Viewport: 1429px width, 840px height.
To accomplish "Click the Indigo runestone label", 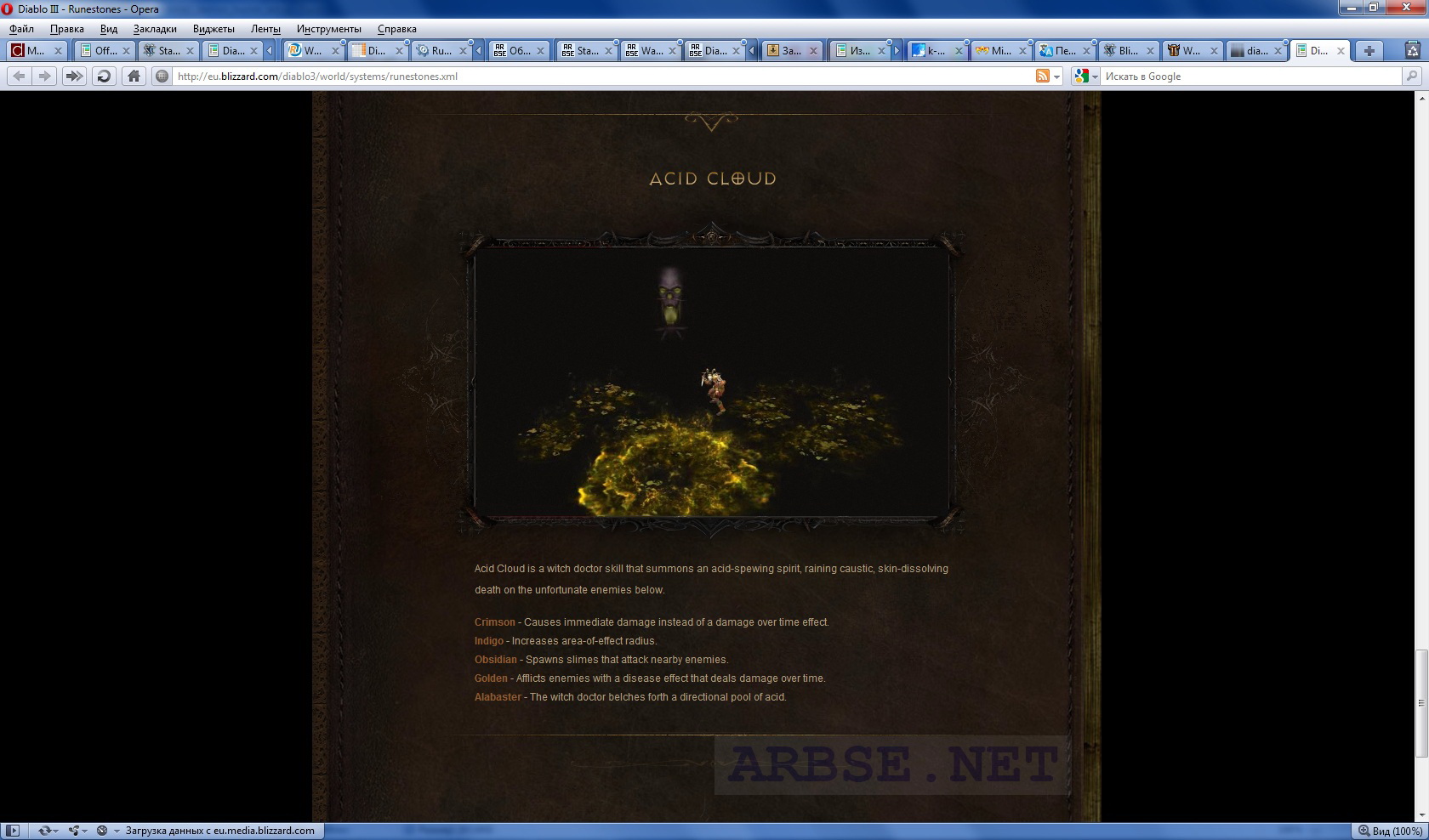I will coord(489,641).
